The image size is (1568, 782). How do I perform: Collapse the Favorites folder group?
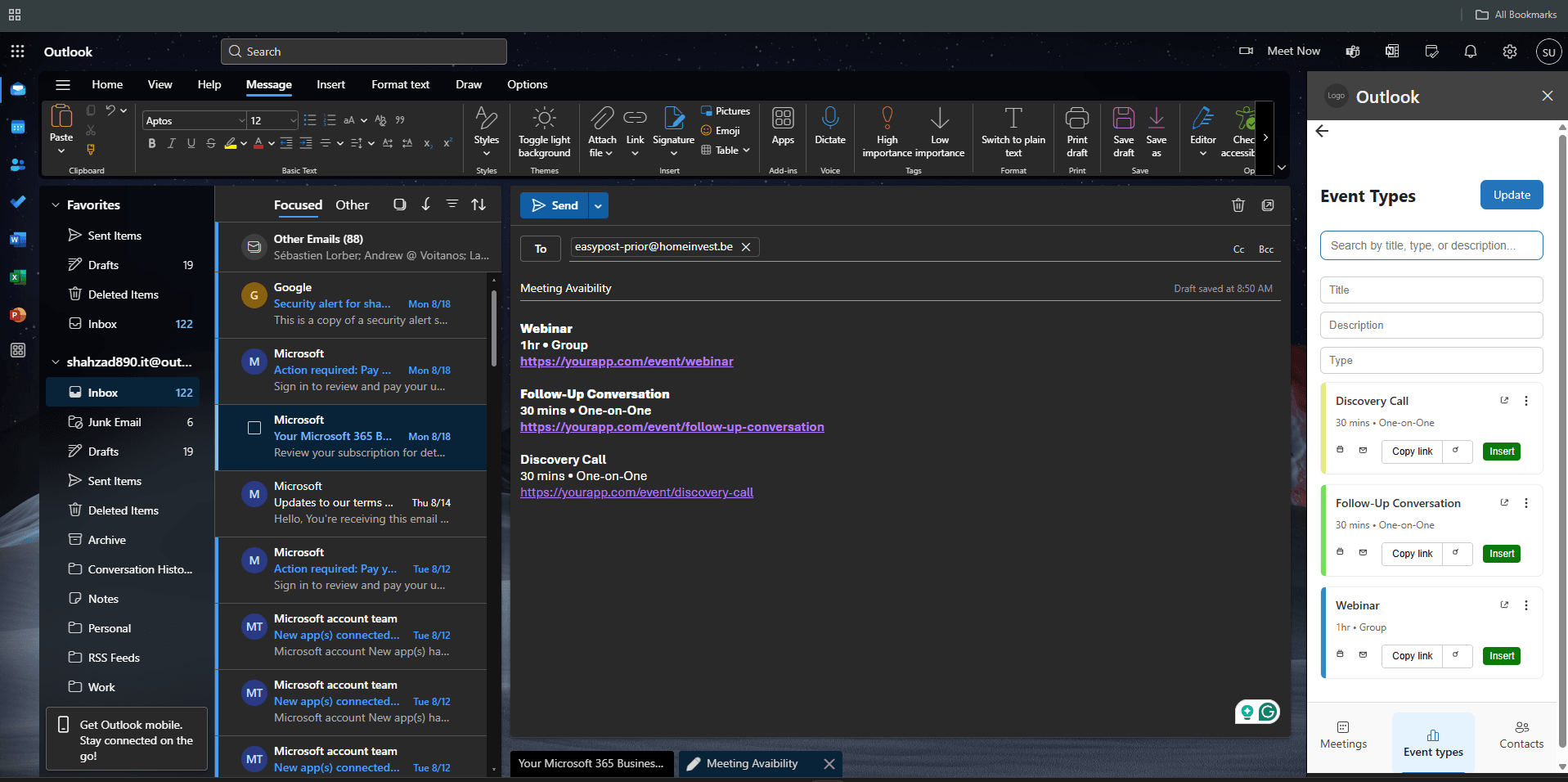(x=56, y=205)
